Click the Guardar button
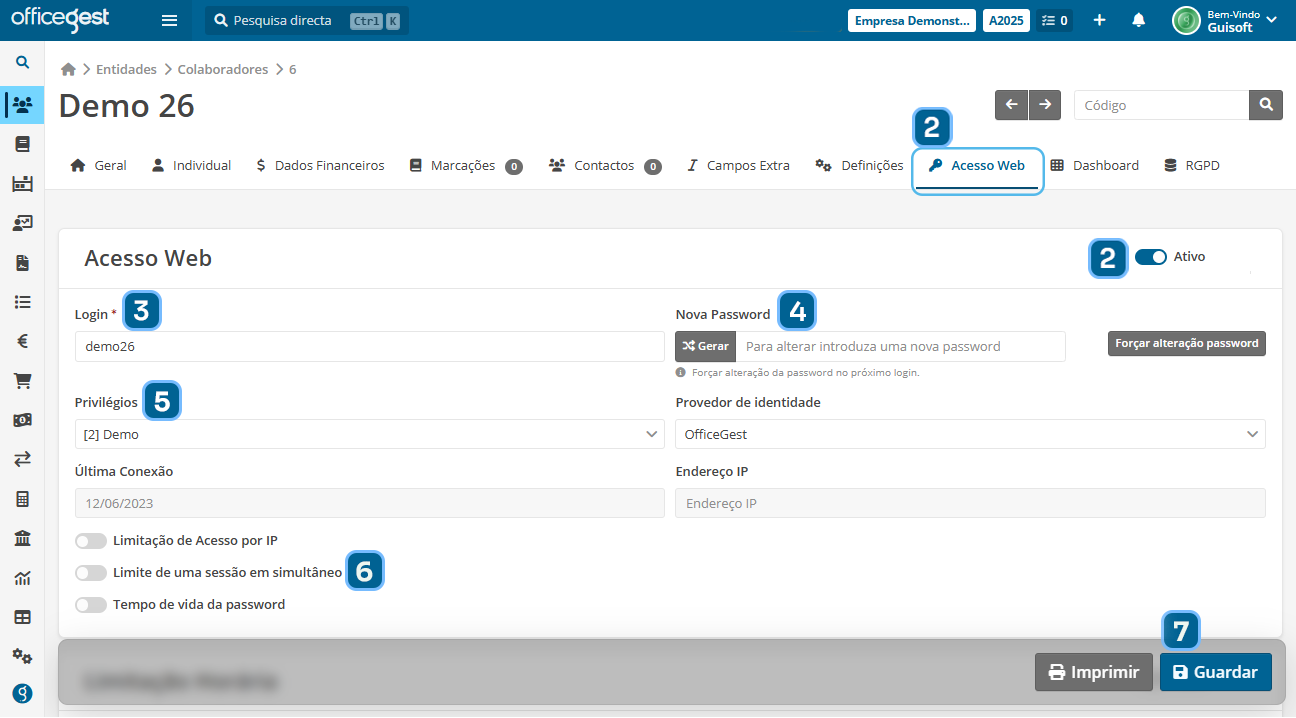This screenshot has height=718, width=1296. pyautogui.click(x=1215, y=672)
